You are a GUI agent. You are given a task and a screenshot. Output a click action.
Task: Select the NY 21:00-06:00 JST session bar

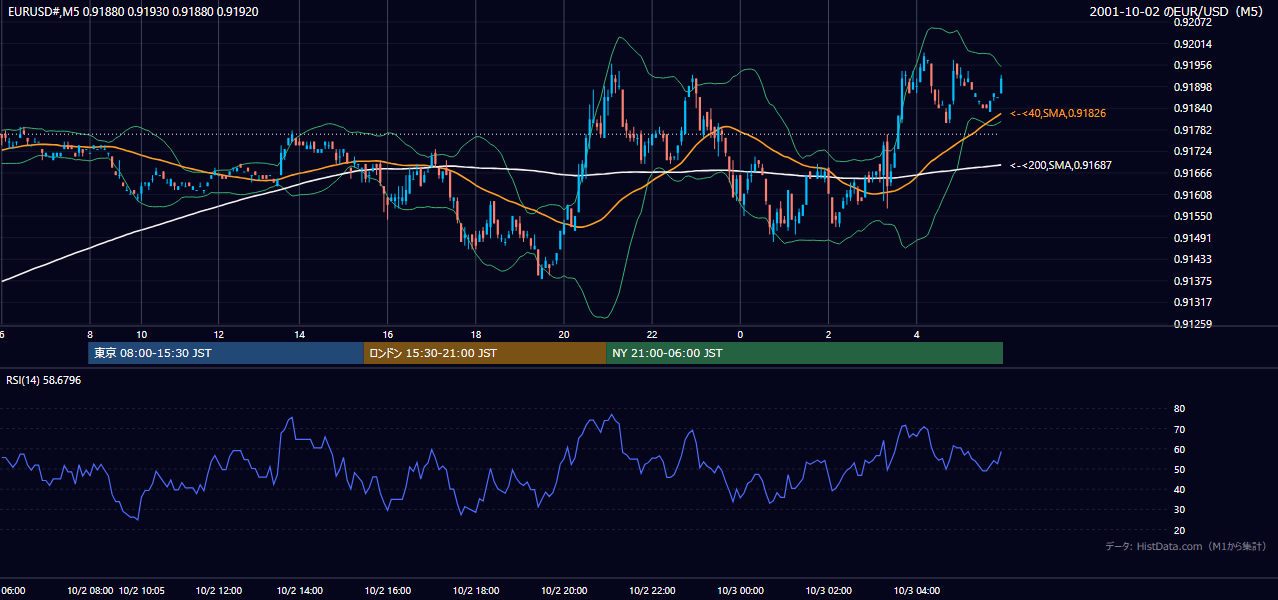click(804, 353)
